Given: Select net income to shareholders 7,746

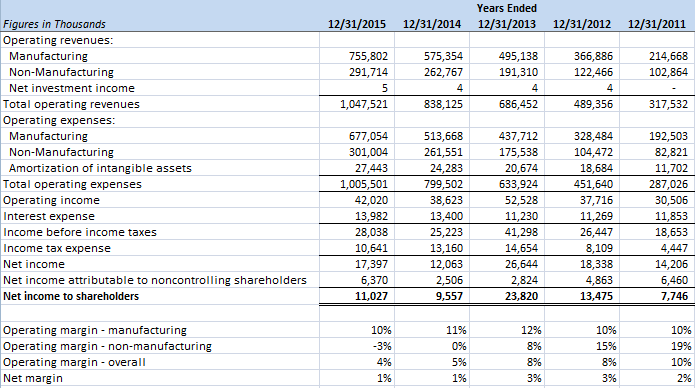Looking at the screenshot, I should point(674,296).
